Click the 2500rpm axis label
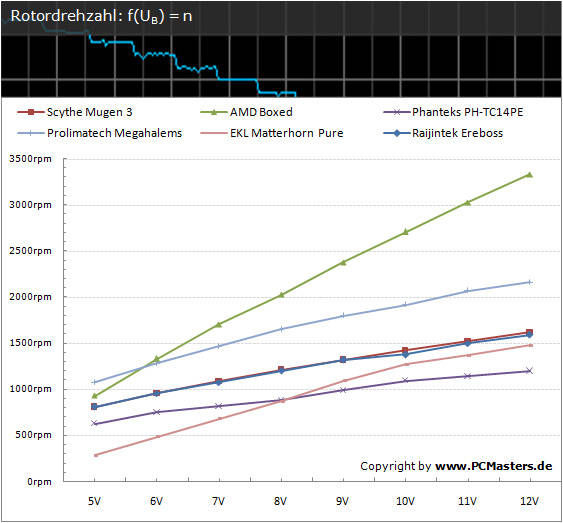The width and height of the screenshot is (563, 523). click(x=31, y=251)
